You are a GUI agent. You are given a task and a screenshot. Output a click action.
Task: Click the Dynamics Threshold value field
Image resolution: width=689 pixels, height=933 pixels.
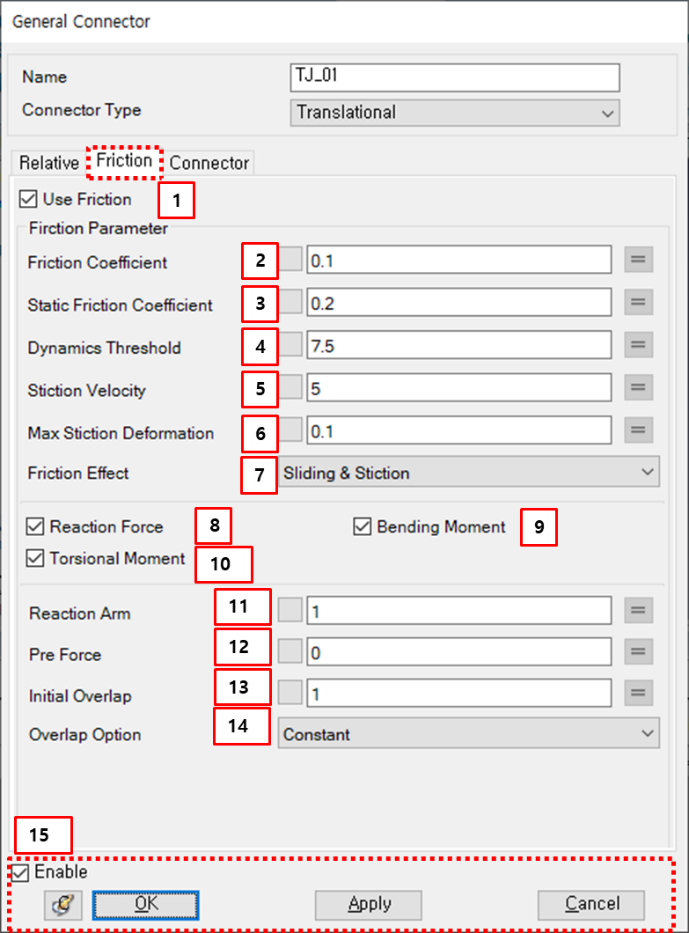tap(459, 345)
